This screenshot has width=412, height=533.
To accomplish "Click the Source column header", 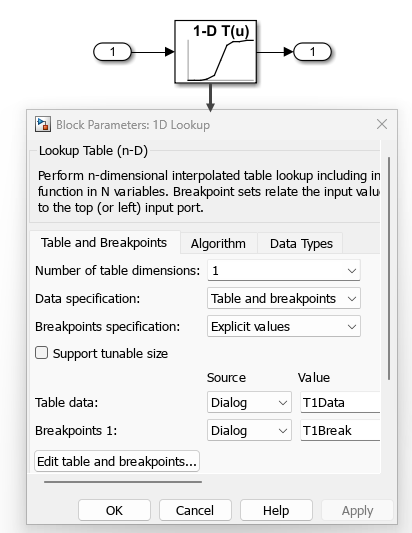I will pos(226,378).
